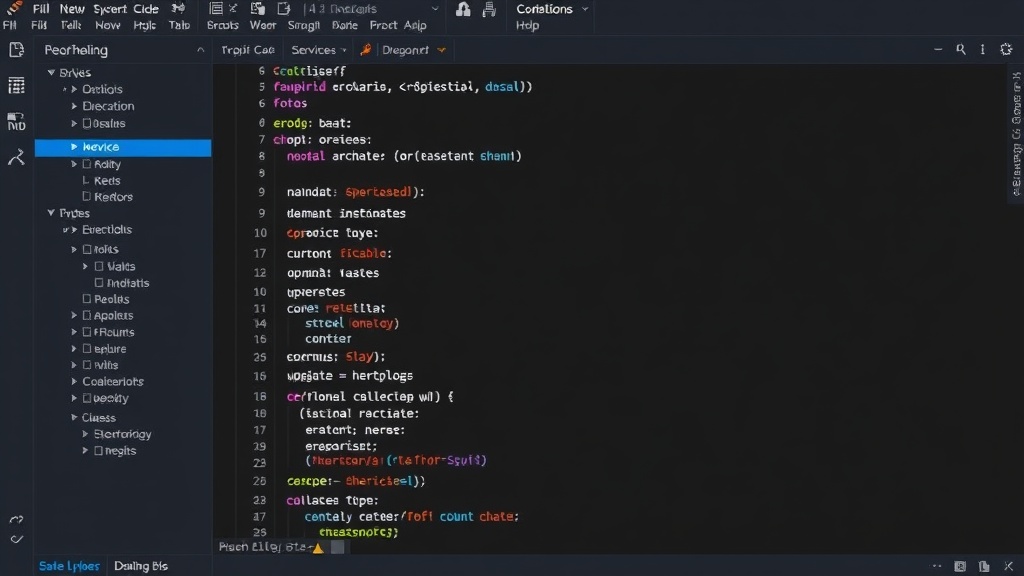Select the Keds tree row
This screenshot has width=1024, height=576.
pos(106,181)
